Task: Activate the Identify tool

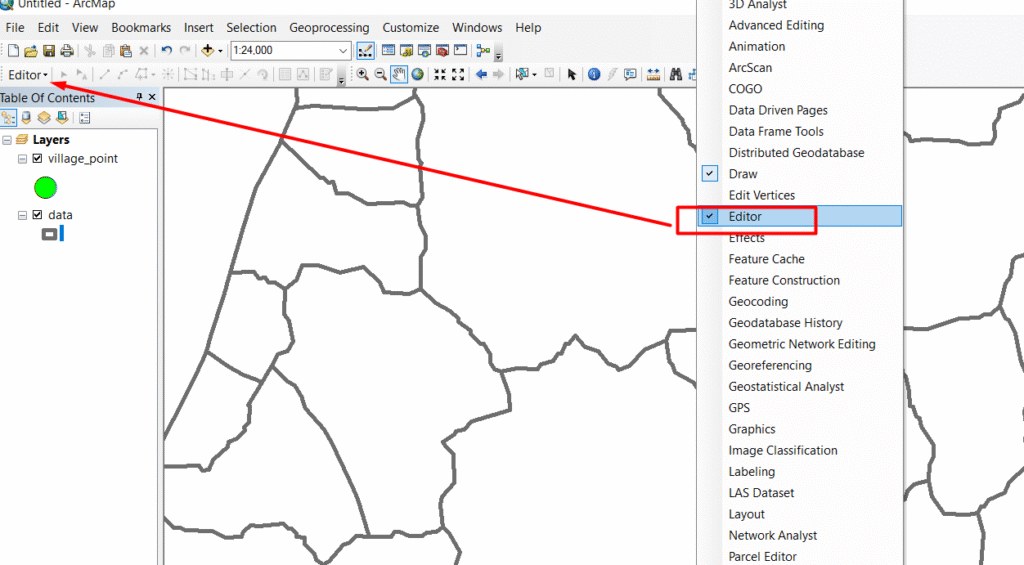Action: [594, 74]
